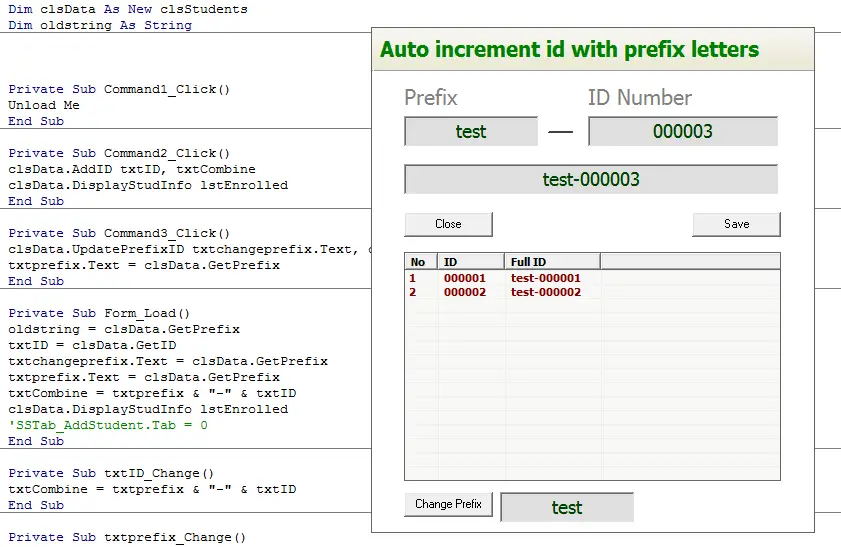Click code line Private Sub Command3_Click()

[119, 233]
